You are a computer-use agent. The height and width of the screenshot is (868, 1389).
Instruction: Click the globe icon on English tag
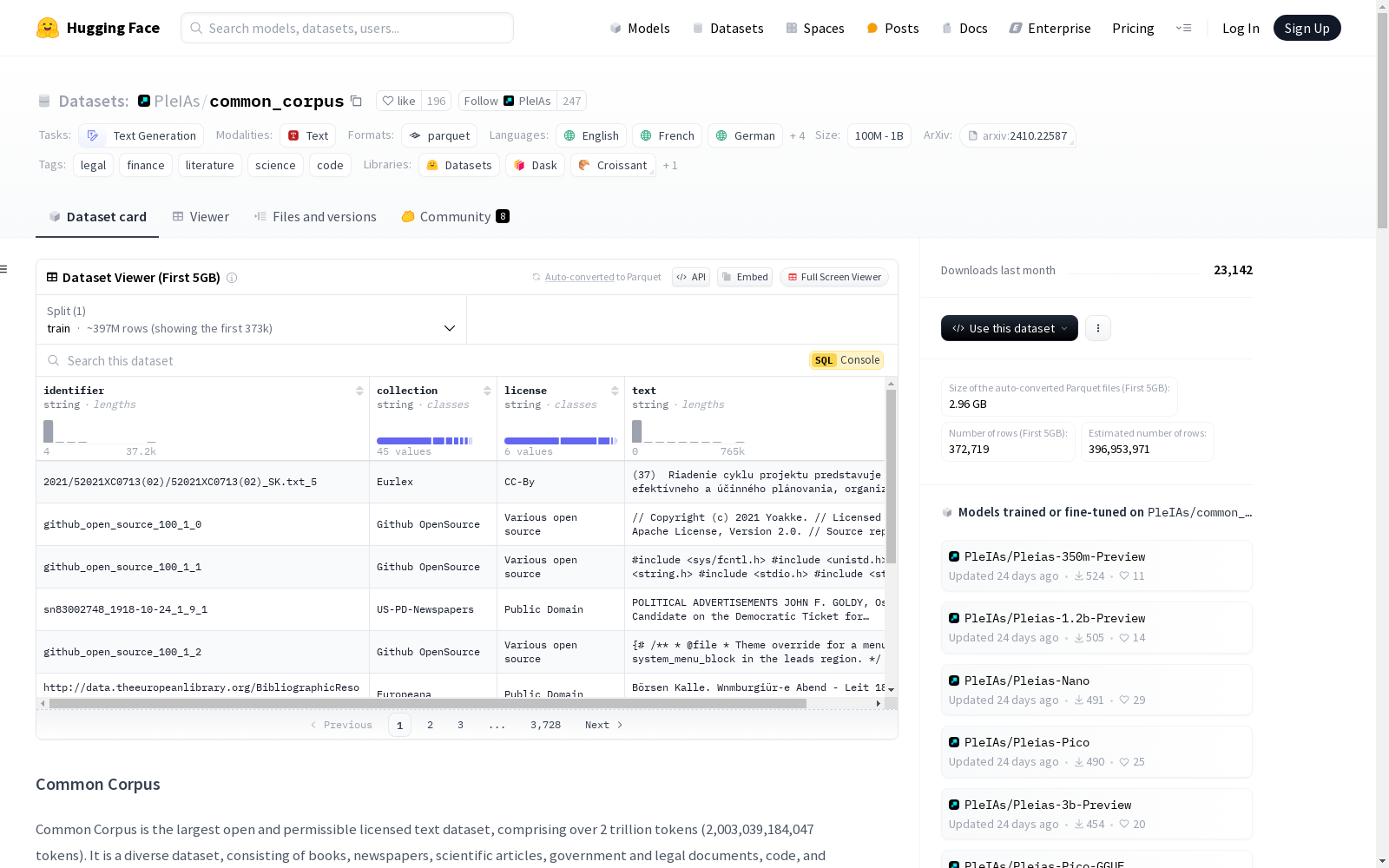[x=569, y=135]
